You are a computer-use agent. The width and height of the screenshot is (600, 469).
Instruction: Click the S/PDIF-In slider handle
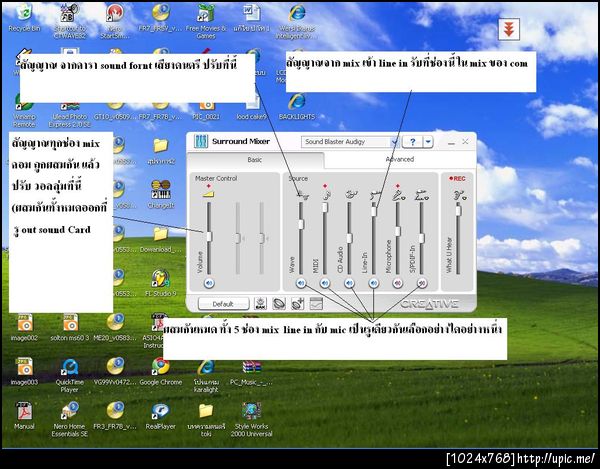pos(422,238)
